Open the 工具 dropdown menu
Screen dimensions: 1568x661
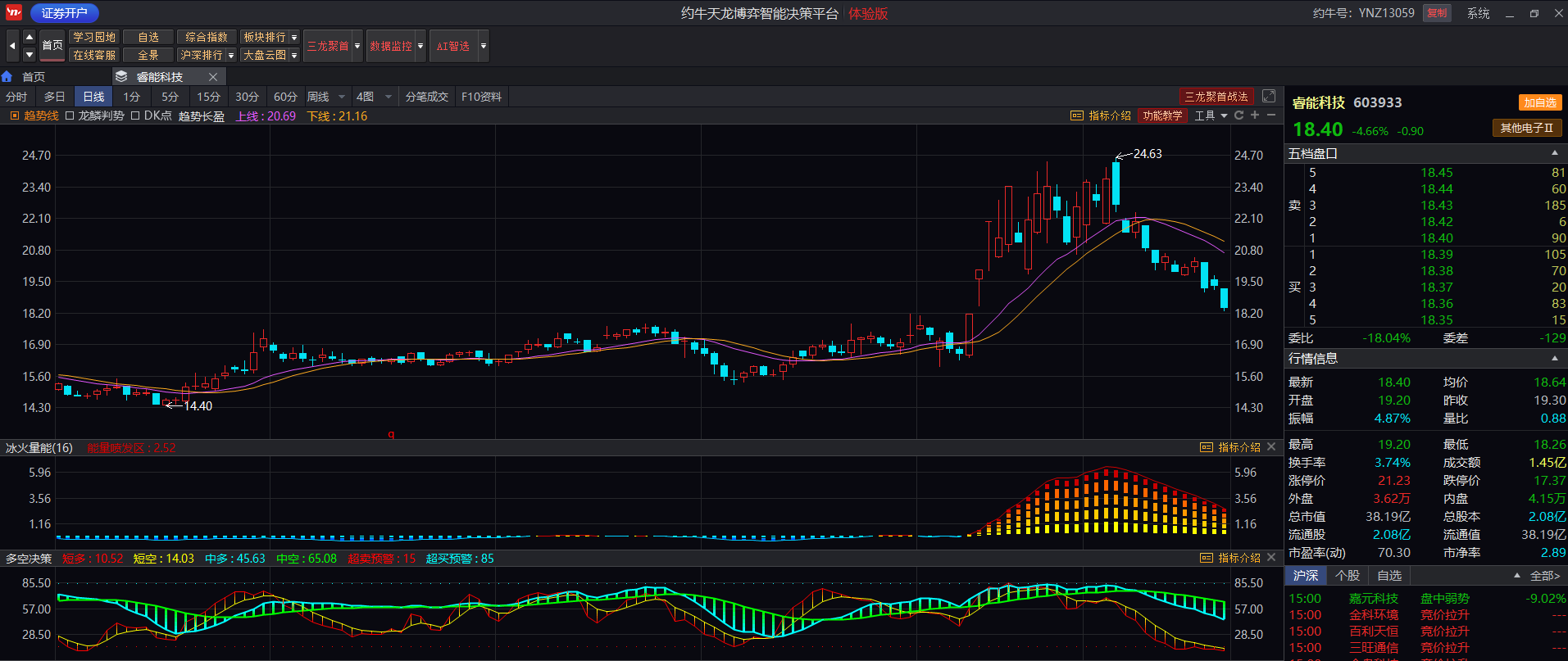(1224, 115)
